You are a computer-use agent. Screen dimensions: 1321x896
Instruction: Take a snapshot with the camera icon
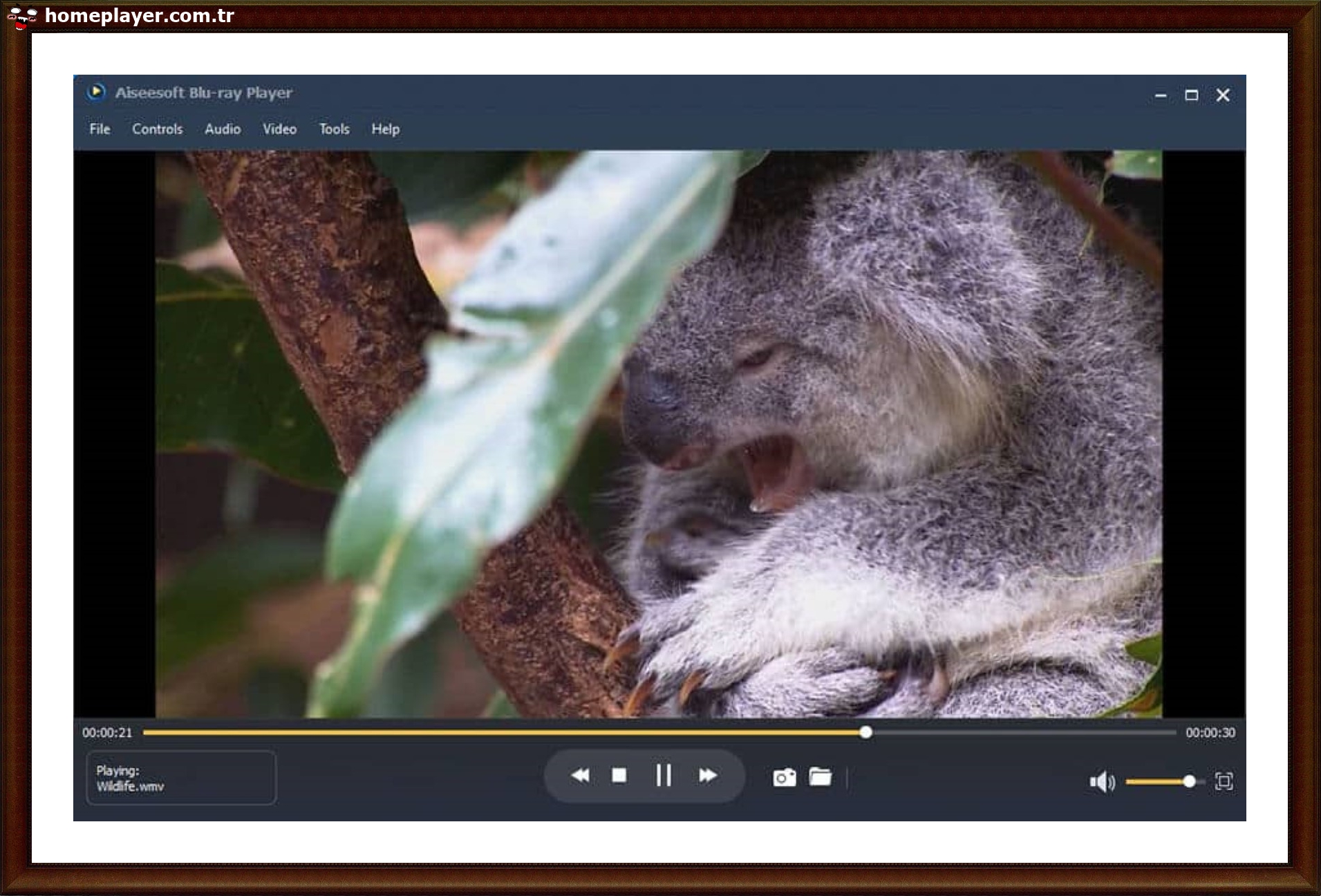[783, 777]
